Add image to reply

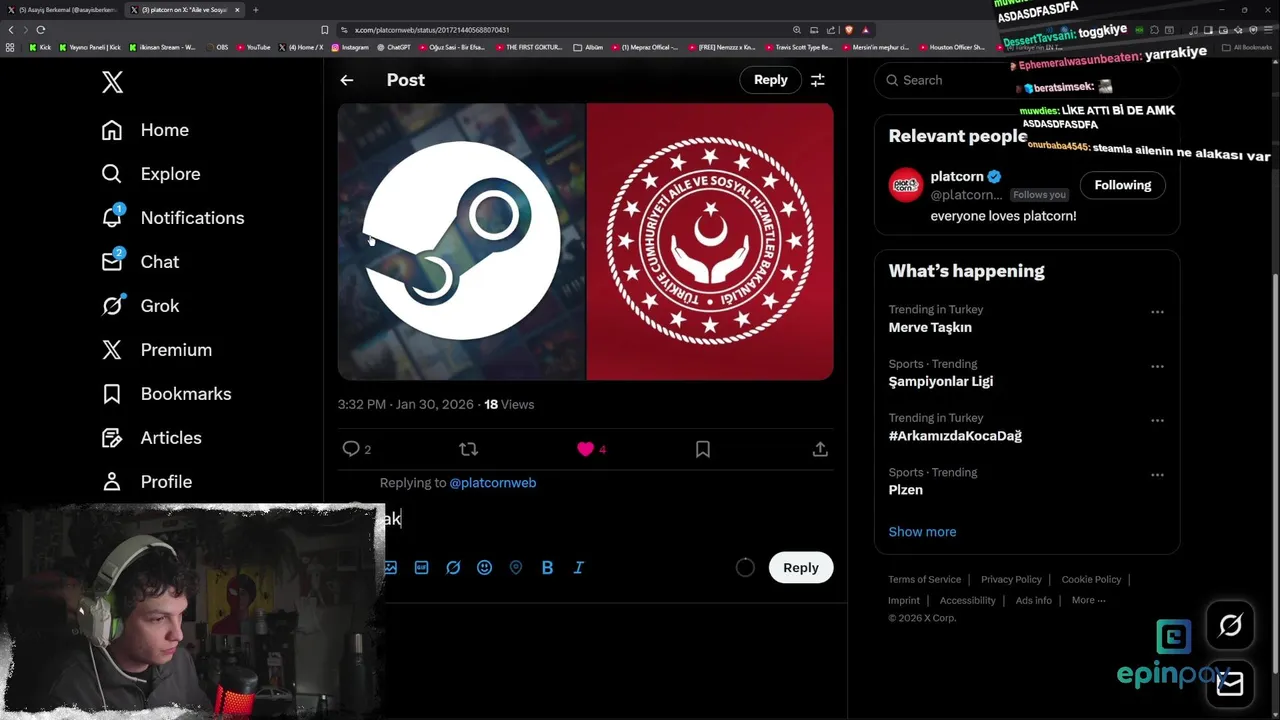click(x=390, y=567)
